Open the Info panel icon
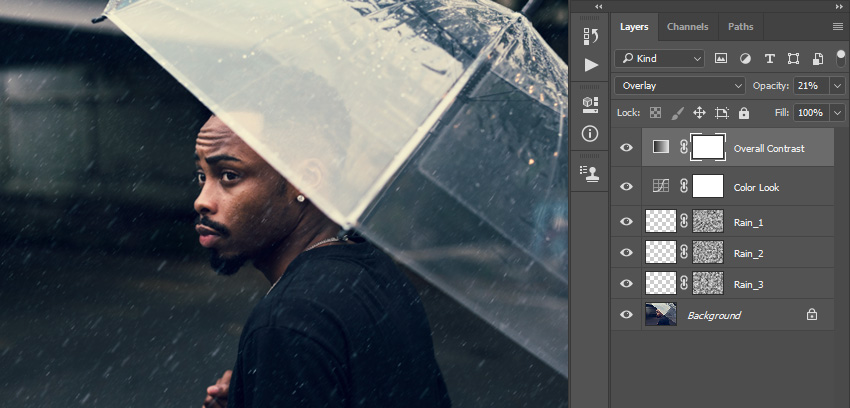The width and height of the screenshot is (850, 408). point(590,133)
